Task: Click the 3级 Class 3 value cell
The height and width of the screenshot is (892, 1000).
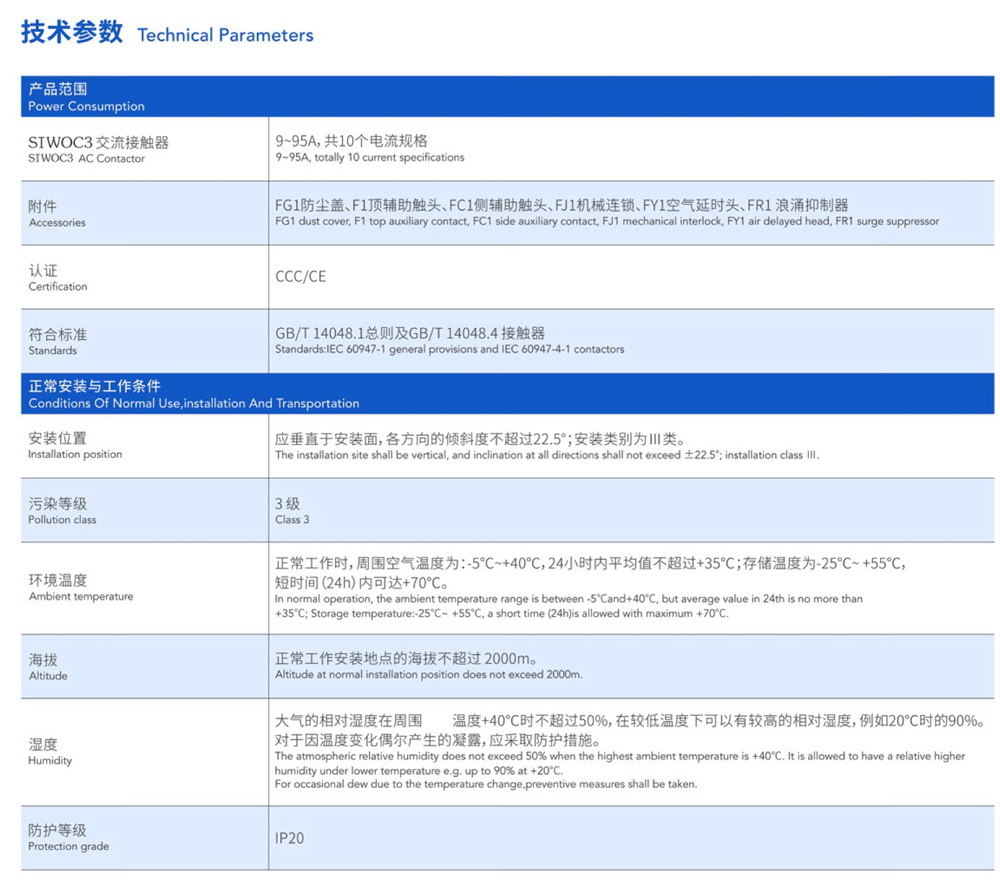Action: [x=290, y=511]
